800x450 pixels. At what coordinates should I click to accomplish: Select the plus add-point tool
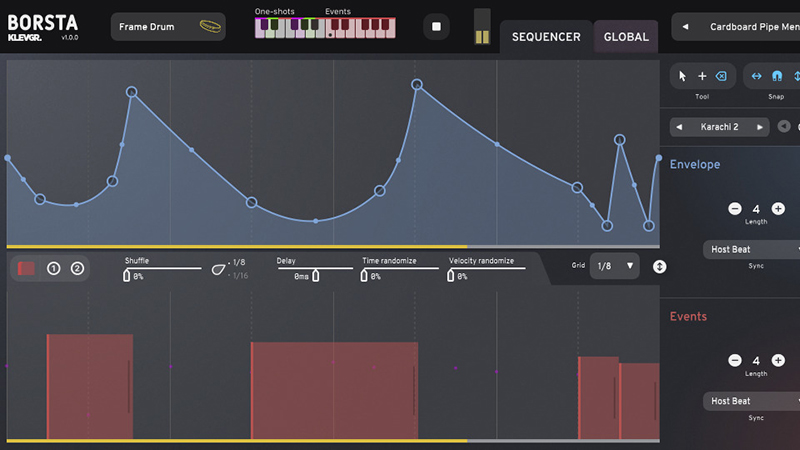(x=702, y=76)
